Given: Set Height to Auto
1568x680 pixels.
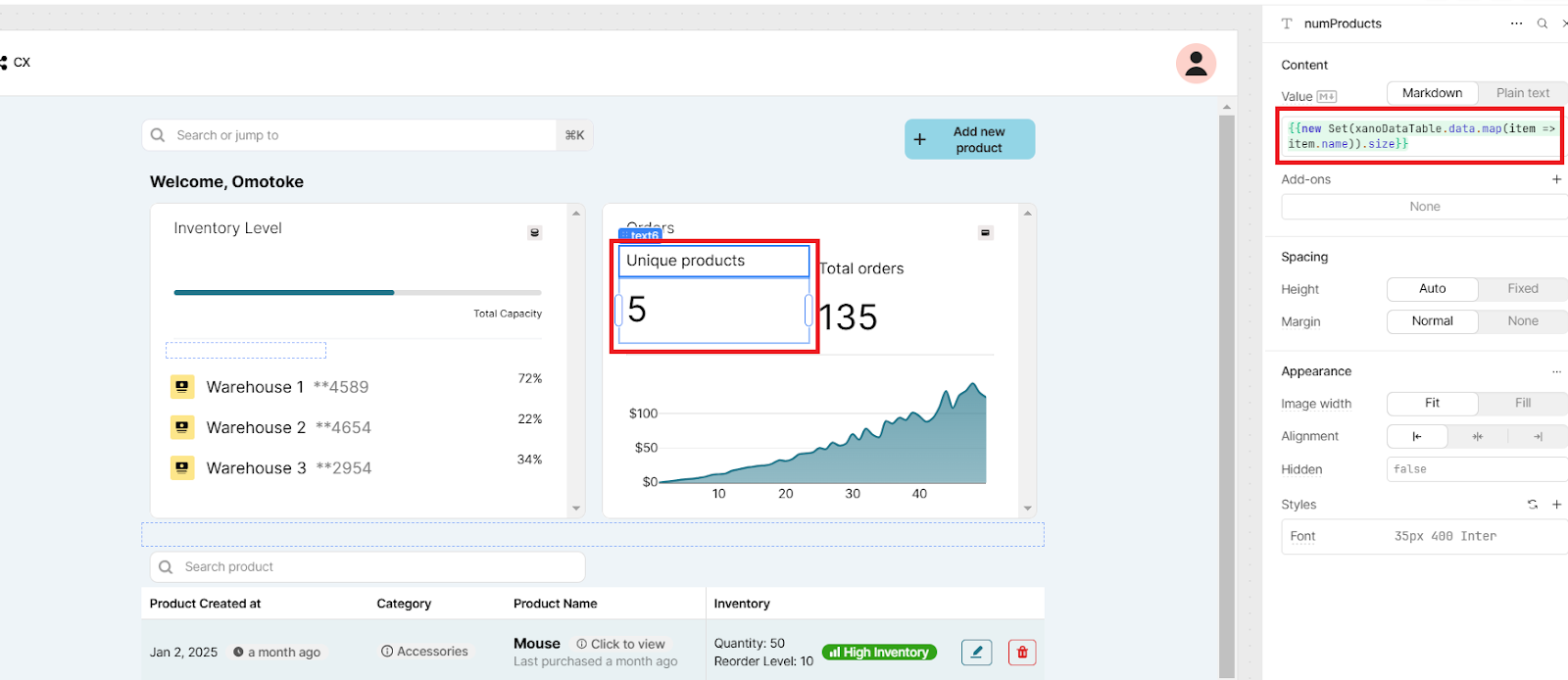Looking at the screenshot, I should pyautogui.click(x=1432, y=289).
